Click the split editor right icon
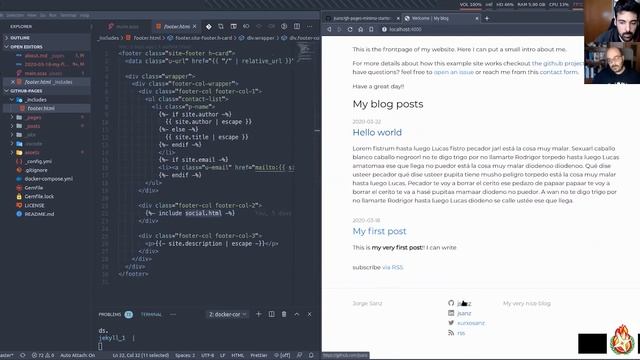Screen dimensions: 640x360 point(297,27)
